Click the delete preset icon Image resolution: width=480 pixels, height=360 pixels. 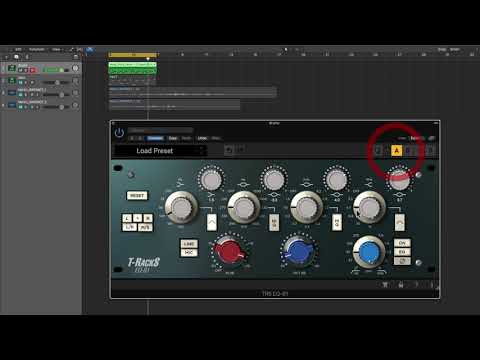240,150
